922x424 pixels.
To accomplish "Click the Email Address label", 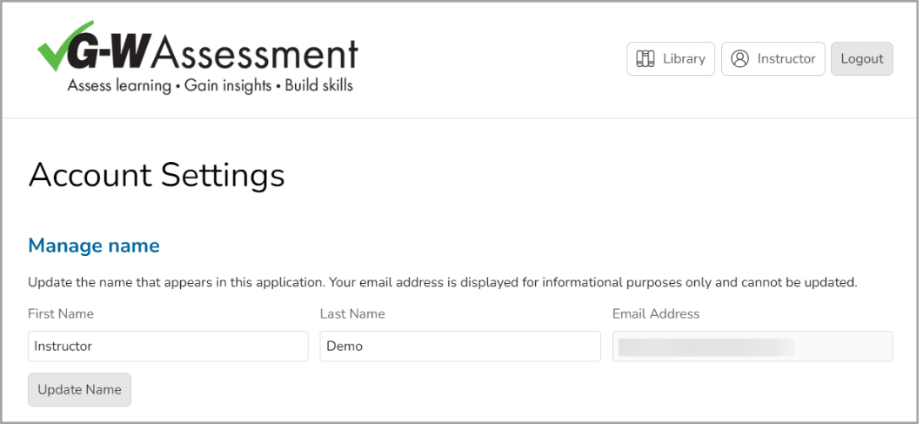I will (x=656, y=314).
